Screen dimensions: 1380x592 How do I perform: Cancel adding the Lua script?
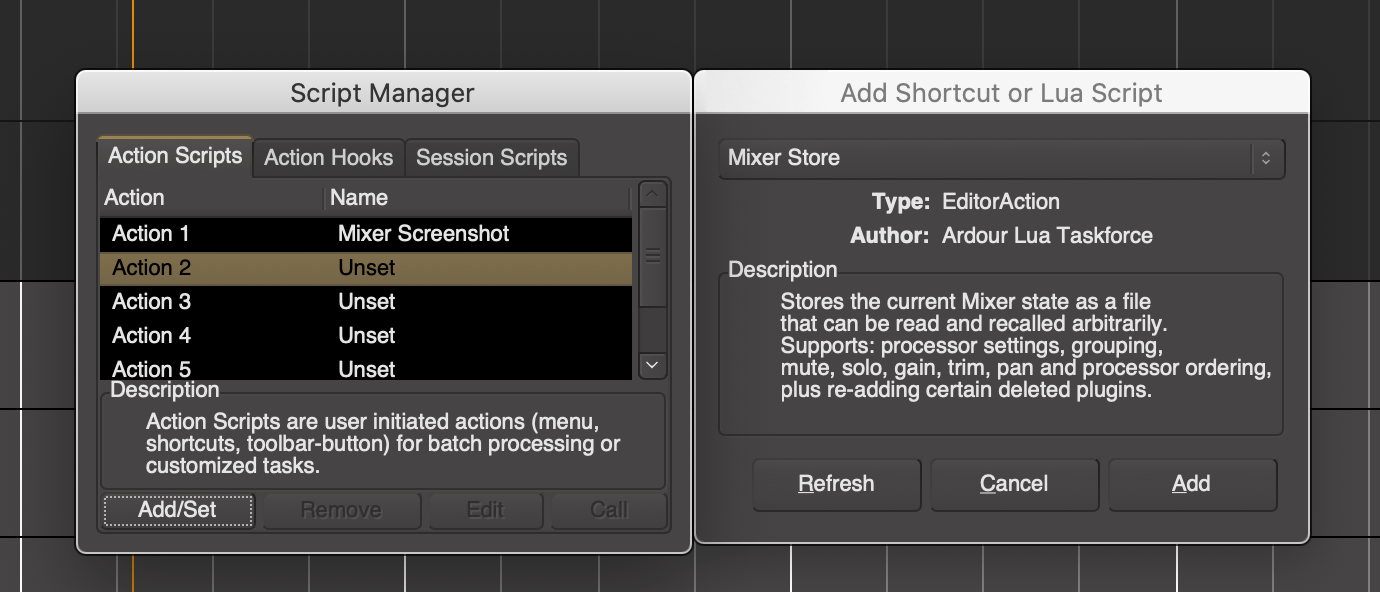[1014, 484]
